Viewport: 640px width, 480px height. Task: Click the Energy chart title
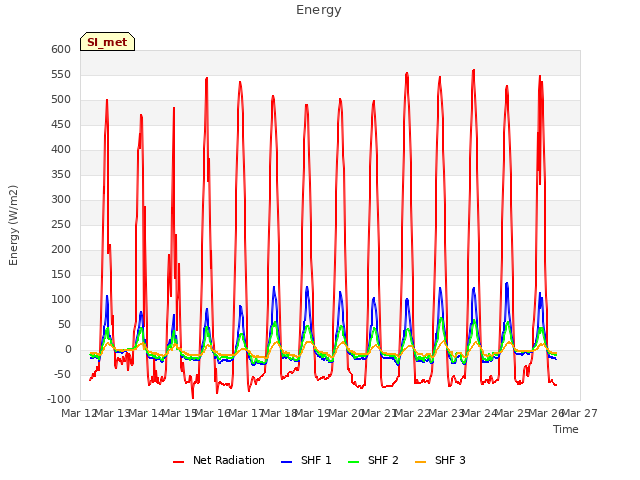pyautogui.click(x=319, y=10)
